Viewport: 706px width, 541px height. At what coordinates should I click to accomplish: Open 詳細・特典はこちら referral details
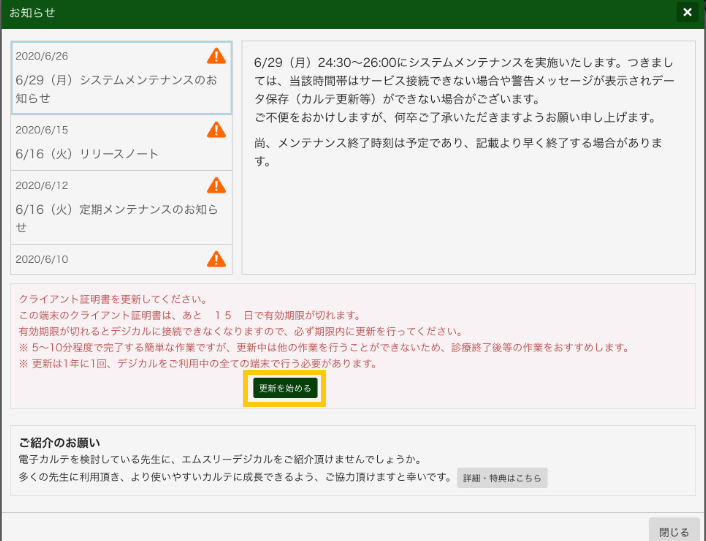point(502,478)
